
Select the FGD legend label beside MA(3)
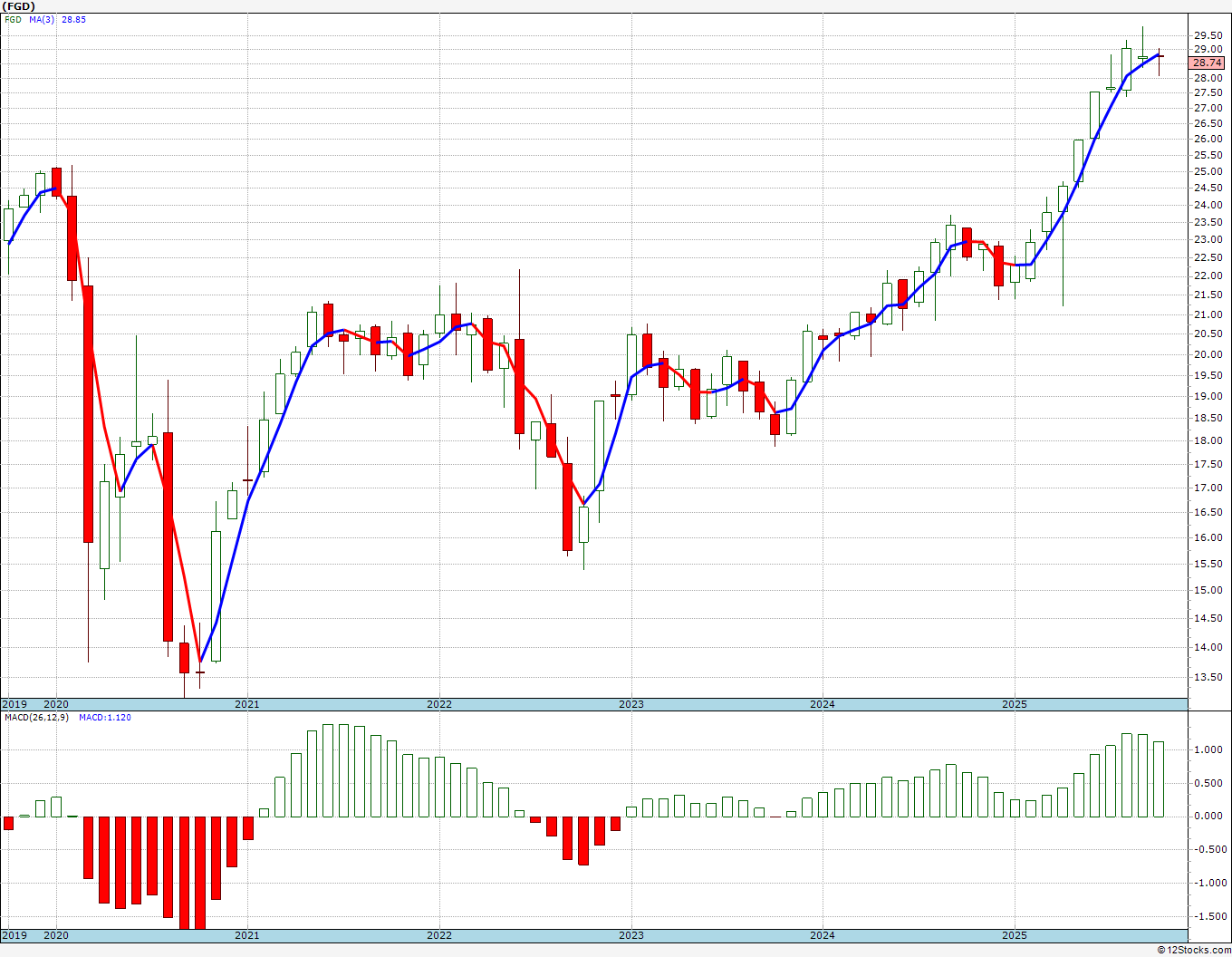pyautogui.click(x=13, y=19)
